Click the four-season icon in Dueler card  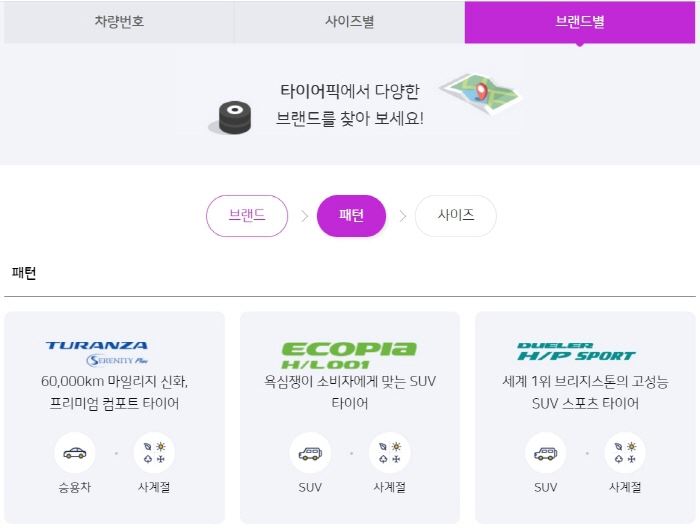tap(625, 453)
